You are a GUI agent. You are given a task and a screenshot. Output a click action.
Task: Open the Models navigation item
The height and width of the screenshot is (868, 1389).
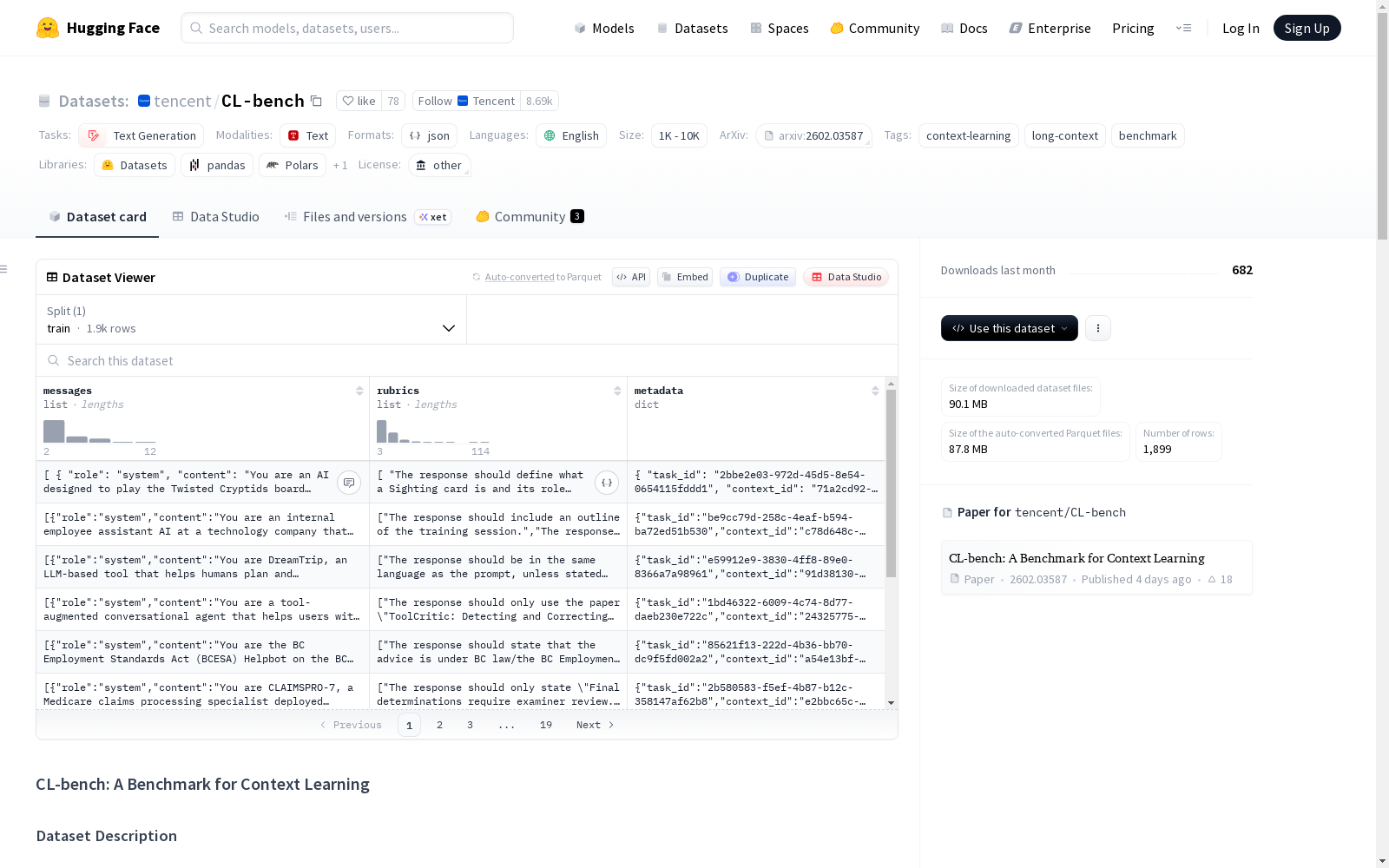click(x=604, y=28)
